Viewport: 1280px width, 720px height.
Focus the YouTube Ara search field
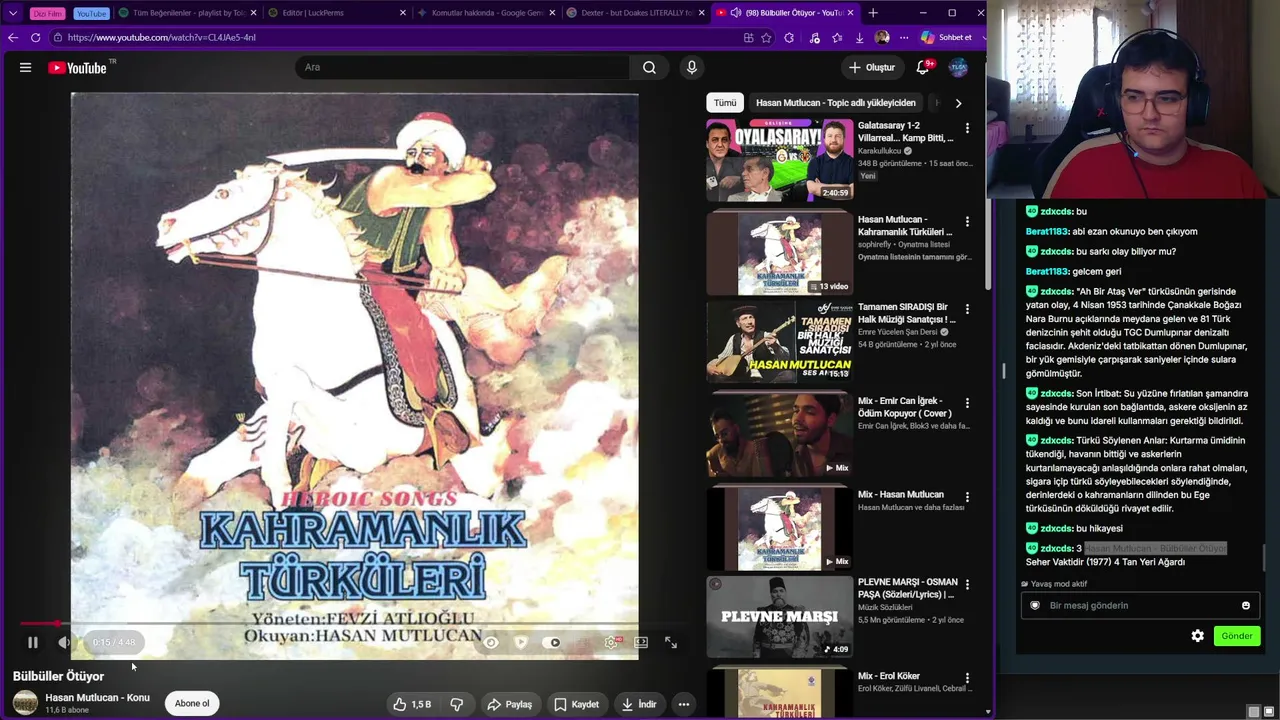[x=462, y=68]
